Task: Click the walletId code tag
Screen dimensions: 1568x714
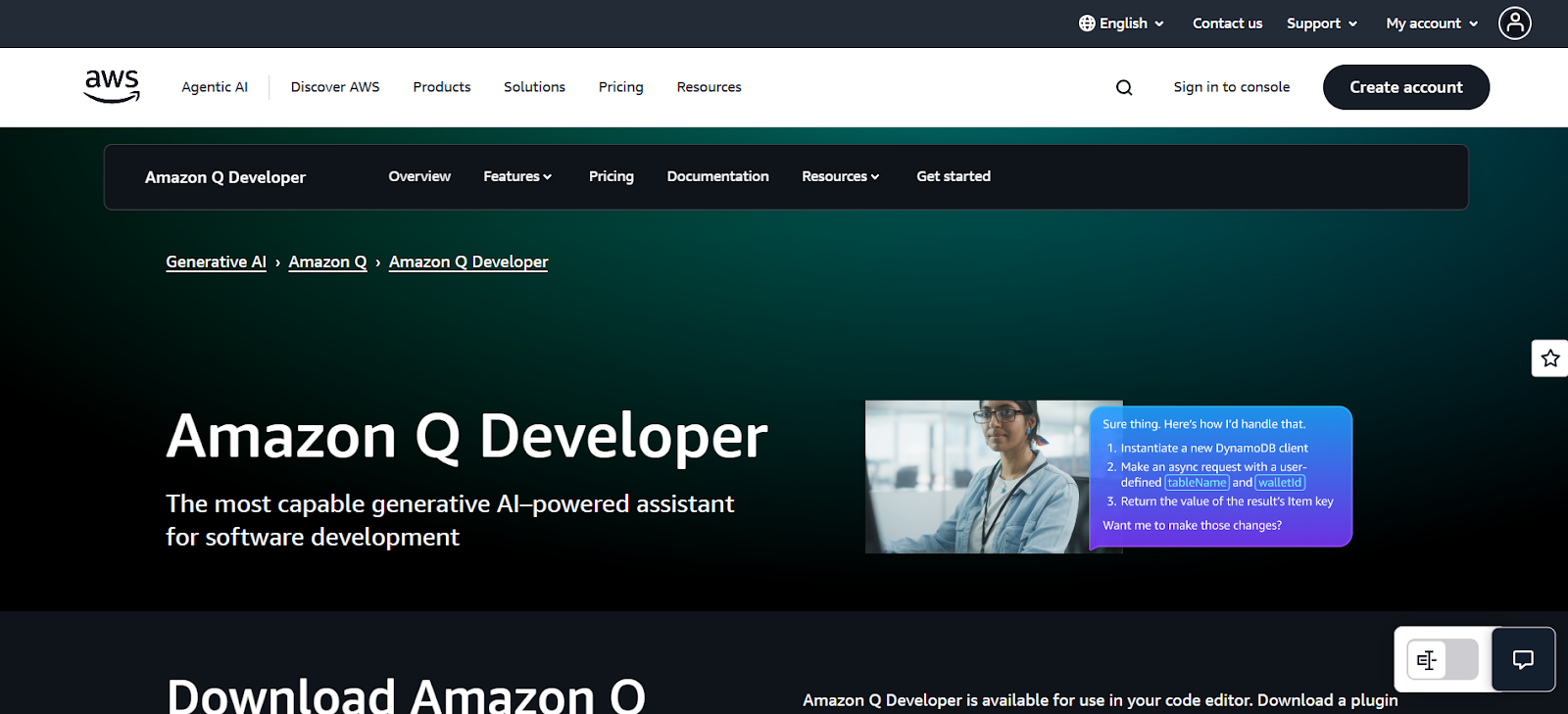Action: click(1280, 482)
